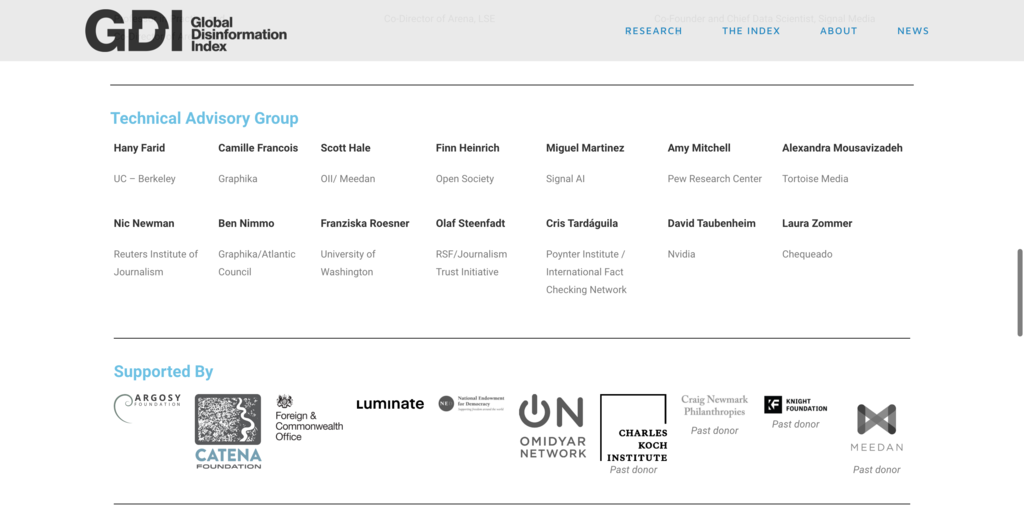The image size is (1024, 520).
Task: Click Past donor label under Meedan
Action: pyautogui.click(x=876, y=470)
